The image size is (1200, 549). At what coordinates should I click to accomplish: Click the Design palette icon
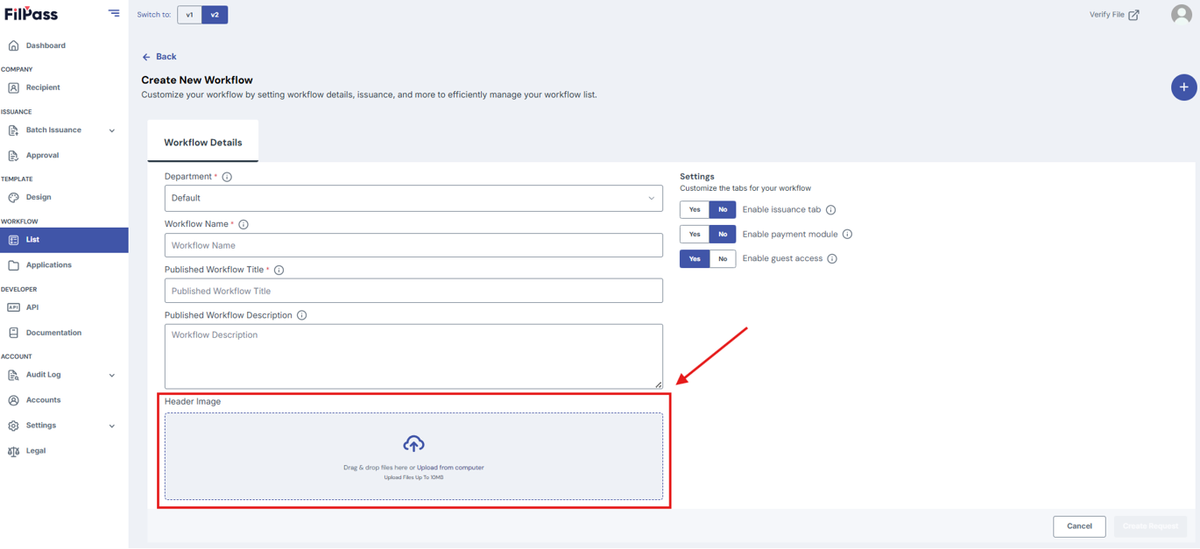pos(14,198)
